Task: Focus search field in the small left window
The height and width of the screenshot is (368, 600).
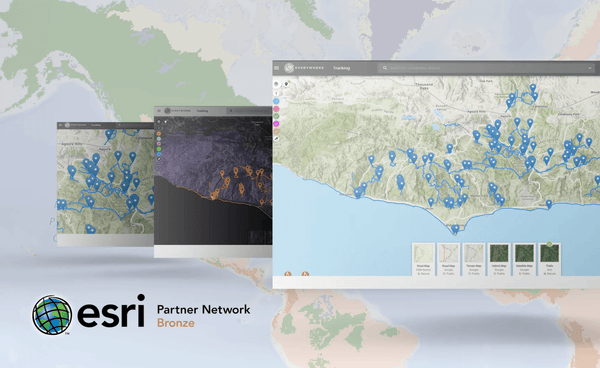Action: 135,125
